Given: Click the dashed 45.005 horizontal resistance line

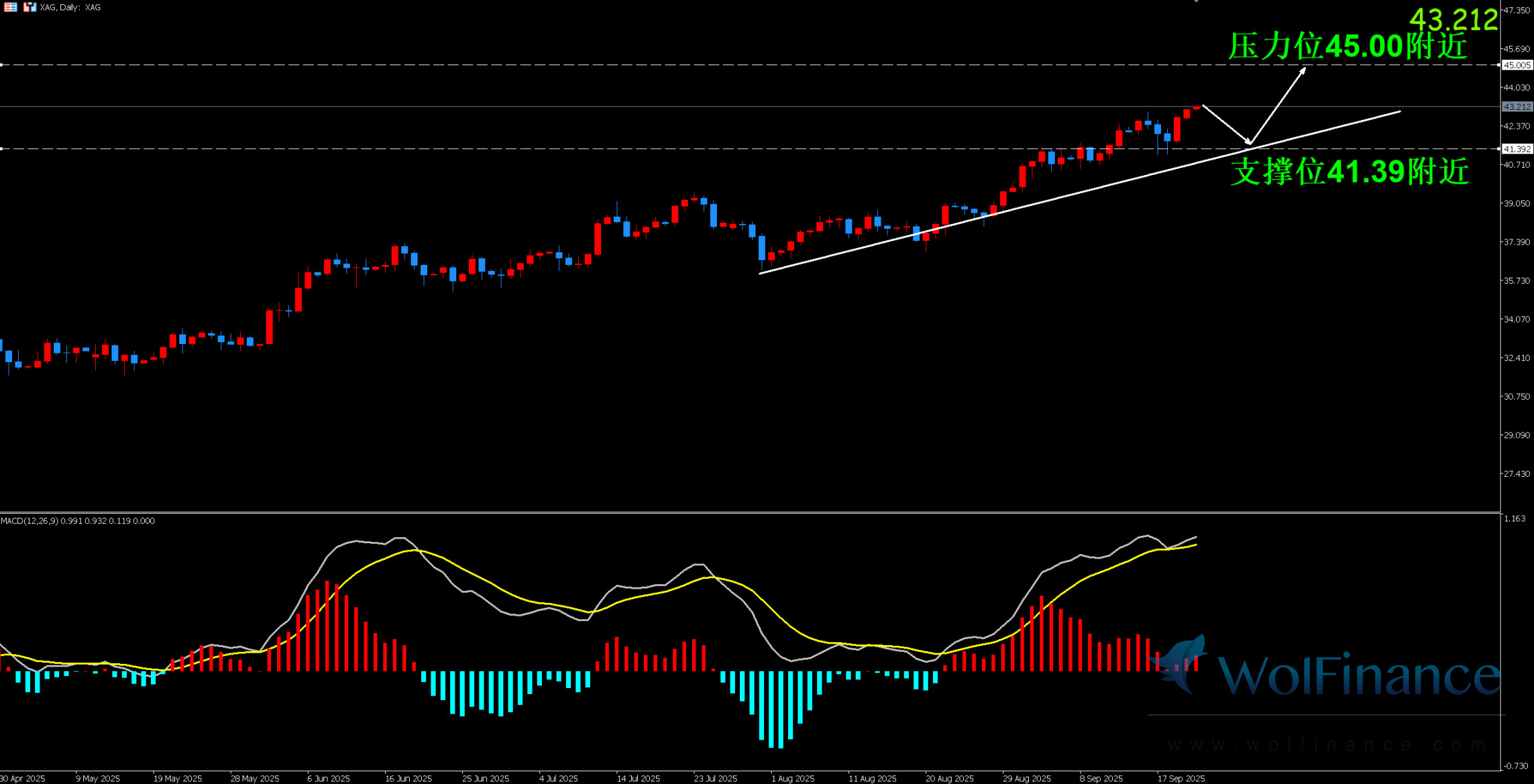Looking at the screenshot, I should [671, 65].
